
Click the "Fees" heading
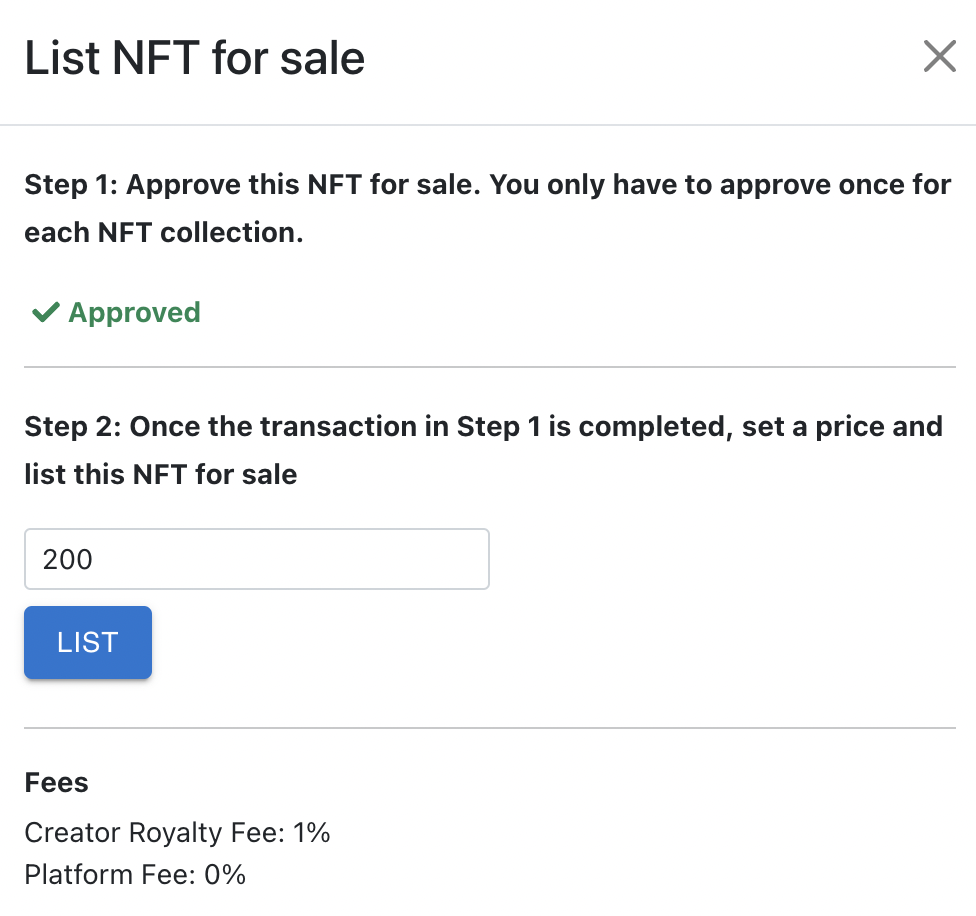coord(56,783)
